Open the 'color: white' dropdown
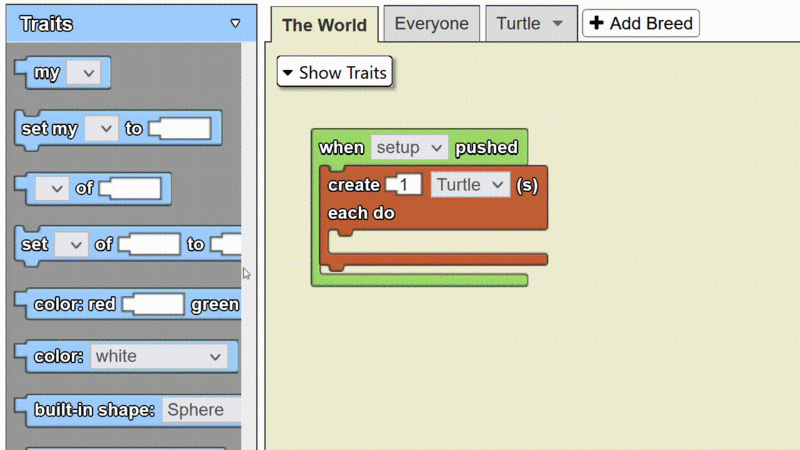The width and height of the screenshot is (800, 450). click(159, 356)
